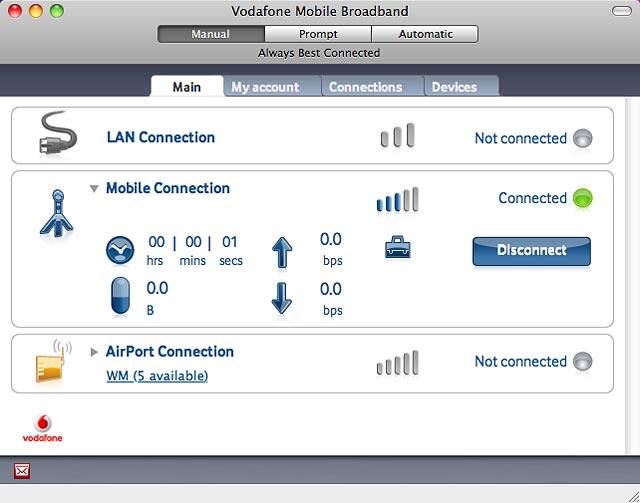
Task: Click the AirPort Connection signal bars
Action: point(398,363)
